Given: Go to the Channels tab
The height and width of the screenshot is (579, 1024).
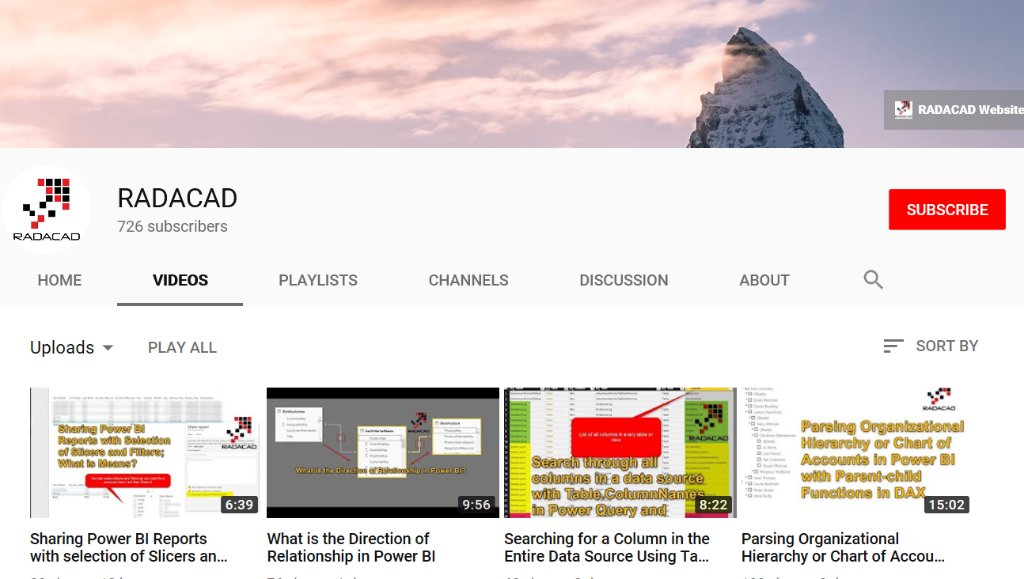Looking at the screenshot, I should pos(468,280).
